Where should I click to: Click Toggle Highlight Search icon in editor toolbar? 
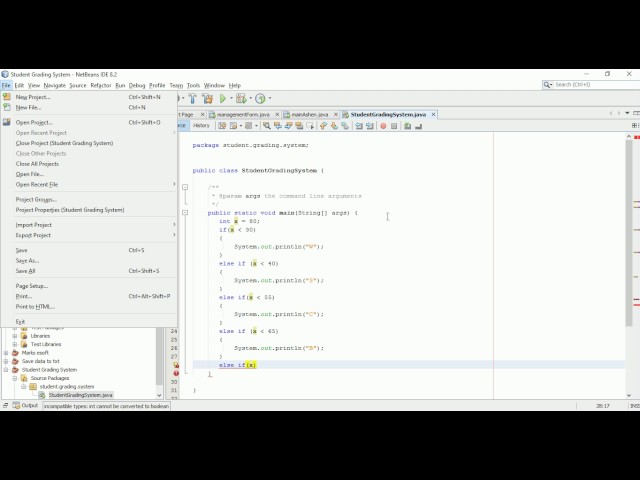tap(299, 126)
